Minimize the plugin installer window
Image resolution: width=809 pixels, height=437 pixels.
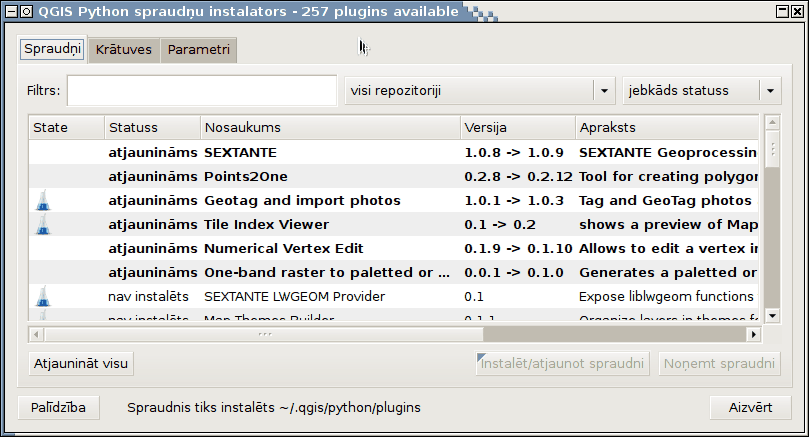(782, 11)
